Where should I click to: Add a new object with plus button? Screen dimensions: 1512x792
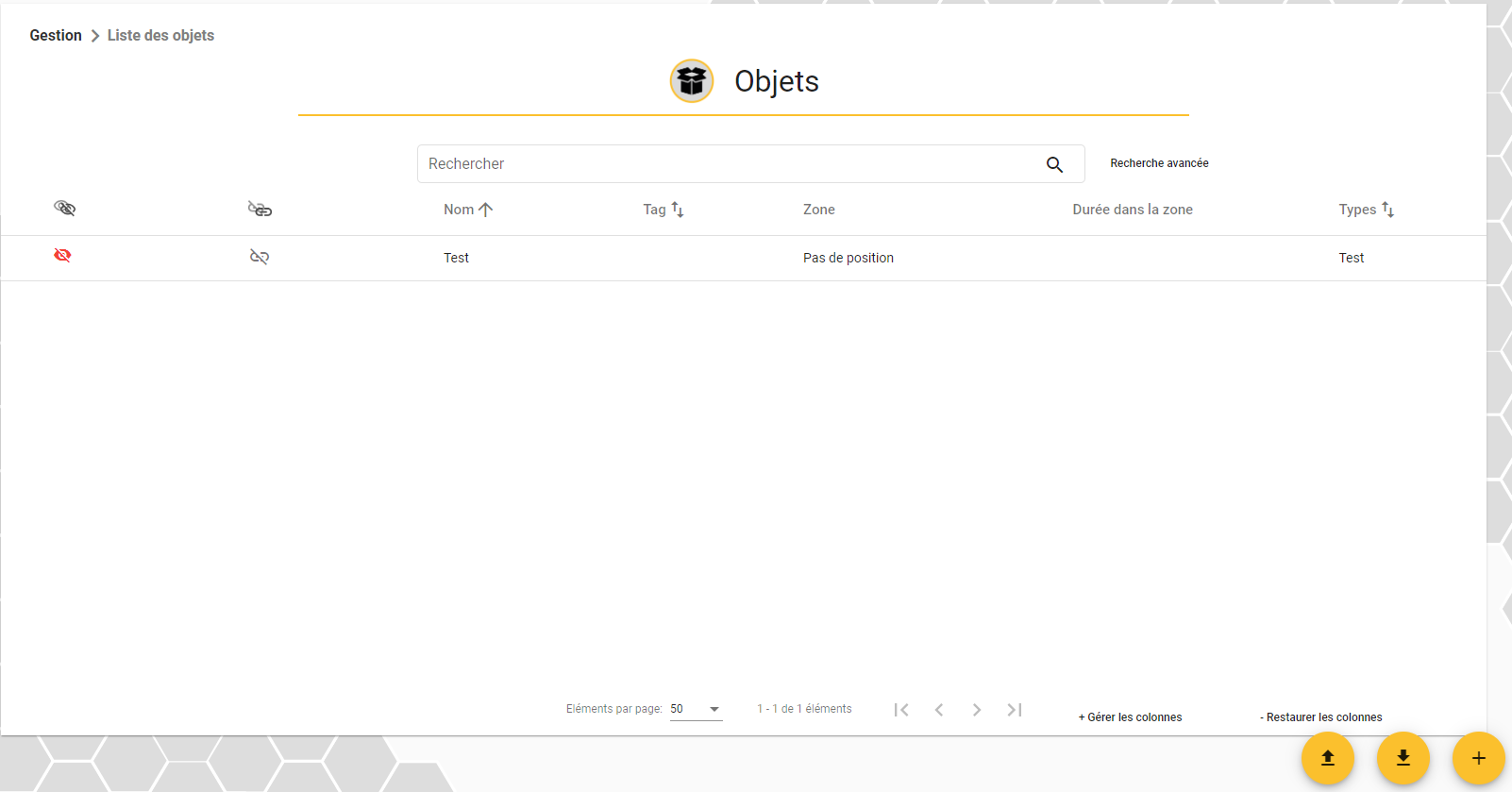click(1479, 758)
